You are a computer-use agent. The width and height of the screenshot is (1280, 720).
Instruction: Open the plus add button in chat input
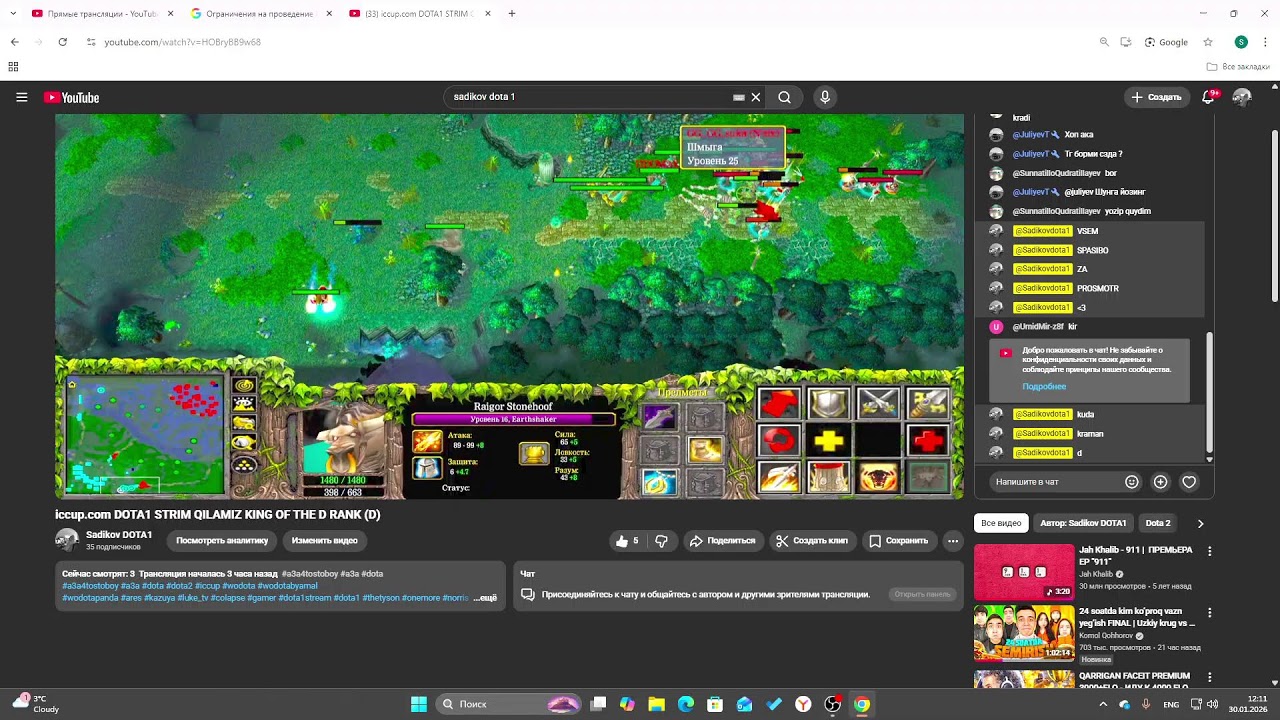pos(1160,482)
